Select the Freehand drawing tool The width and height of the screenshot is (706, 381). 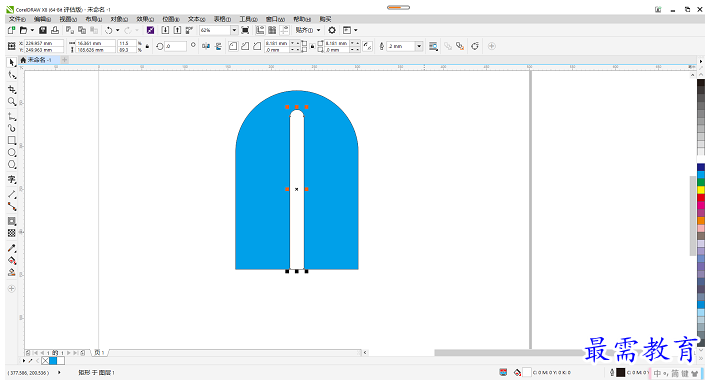pyautogui.click(x=12, y=117)
